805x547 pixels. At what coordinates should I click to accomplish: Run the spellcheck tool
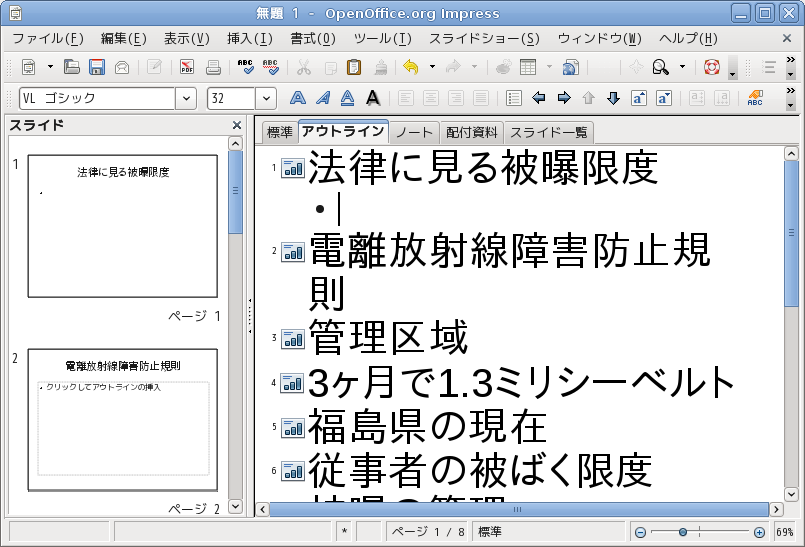click(x=246, y=68)
